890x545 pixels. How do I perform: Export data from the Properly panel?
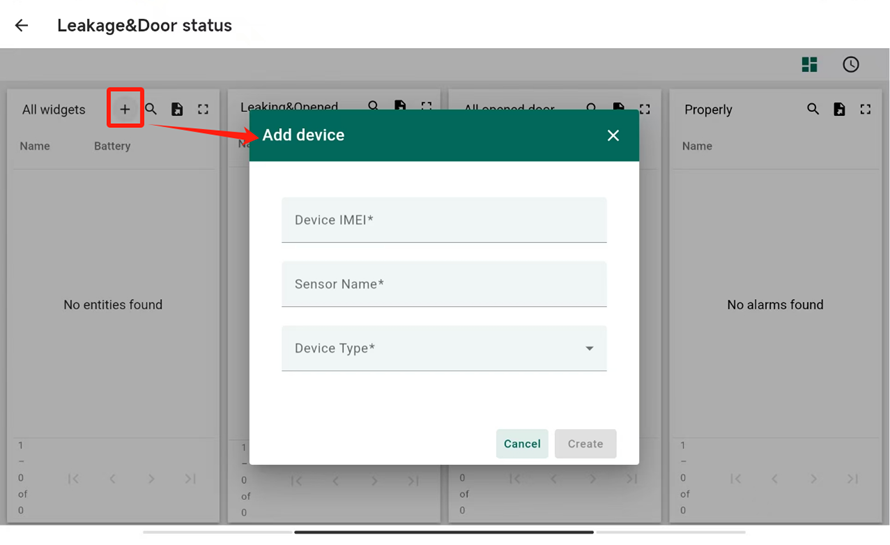pos(839,109)
